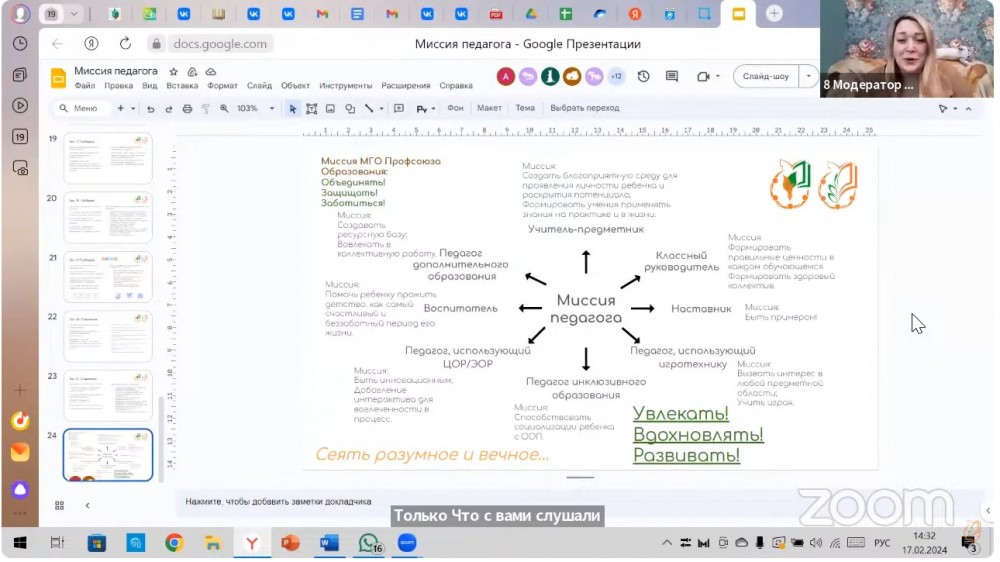Open version history clock icon
The width and height of the screenshot is (1000, 562).
[643, 77]
